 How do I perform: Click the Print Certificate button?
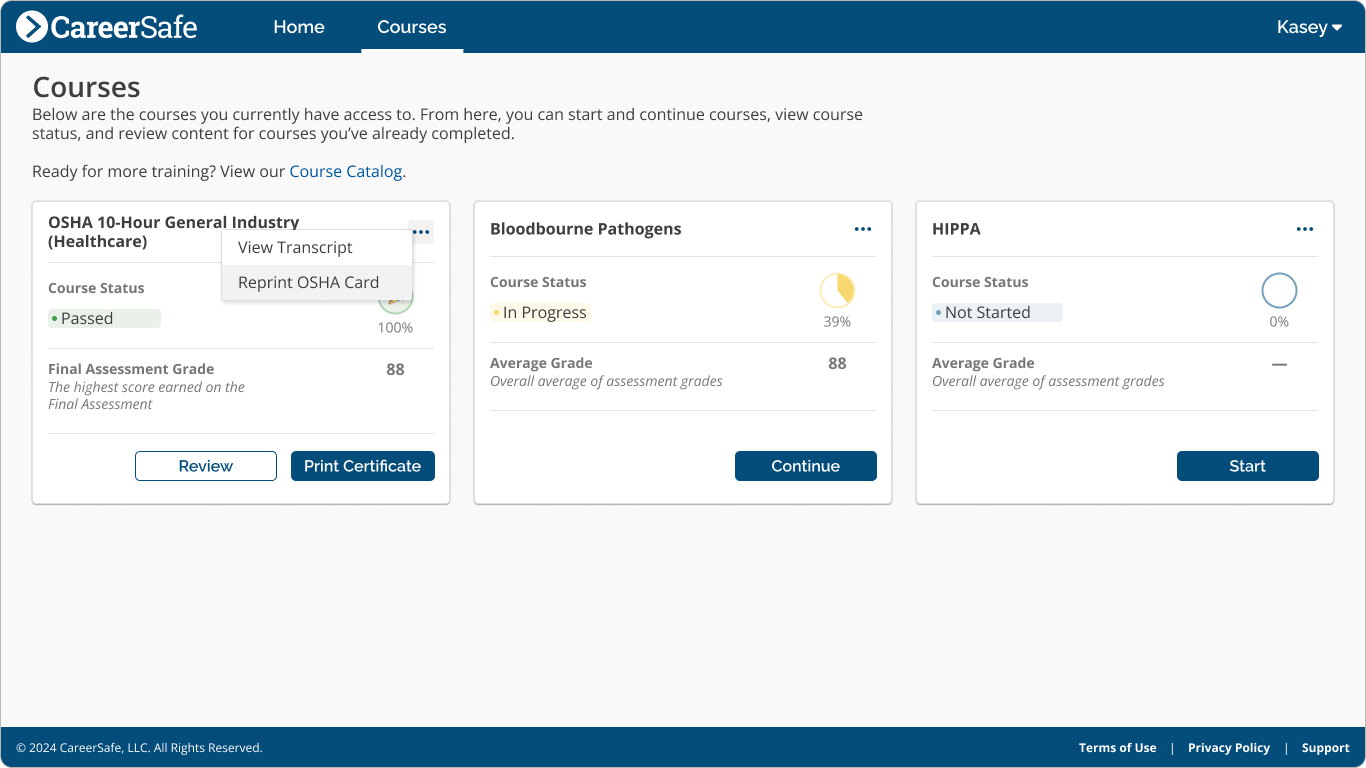pos(363,466)
